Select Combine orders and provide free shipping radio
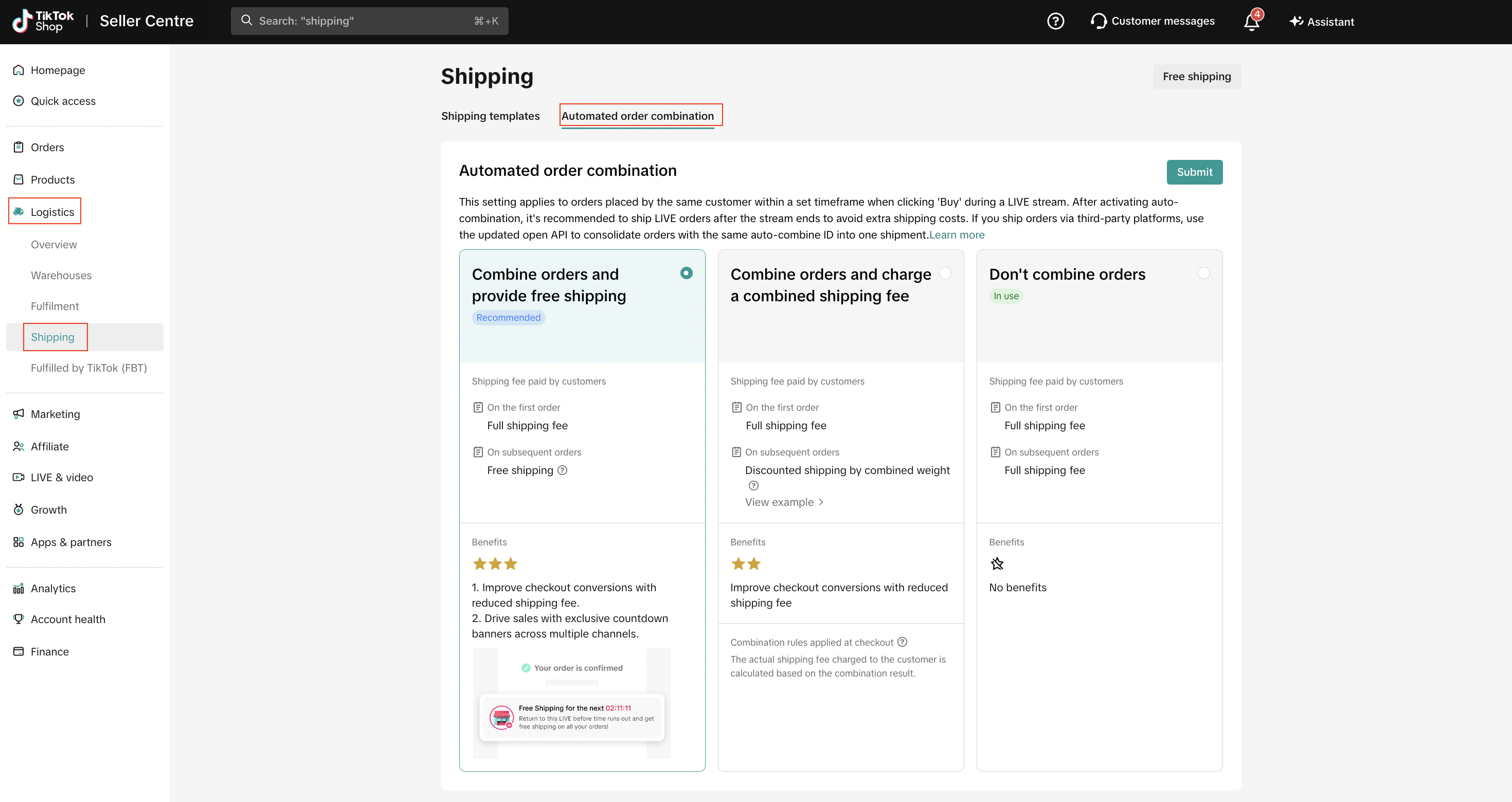The image size is (1512, 802). coord(686,274)
